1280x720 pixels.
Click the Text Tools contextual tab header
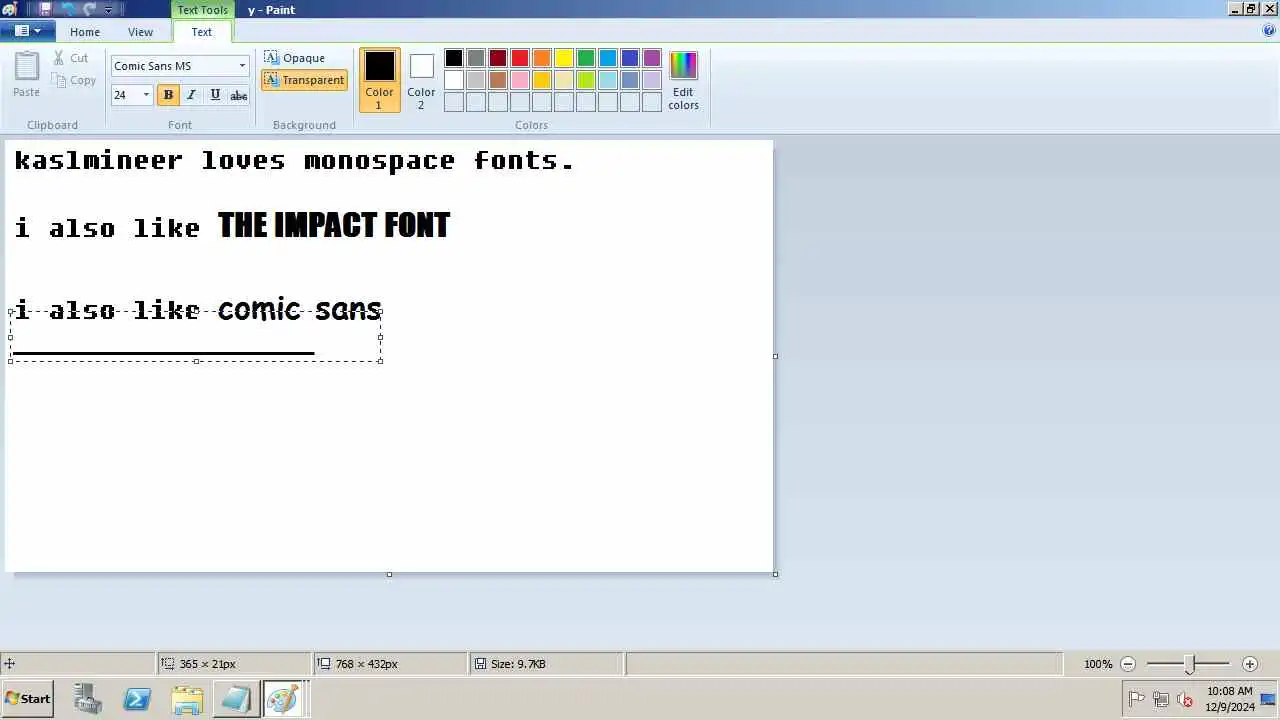(x=203, y=10)
